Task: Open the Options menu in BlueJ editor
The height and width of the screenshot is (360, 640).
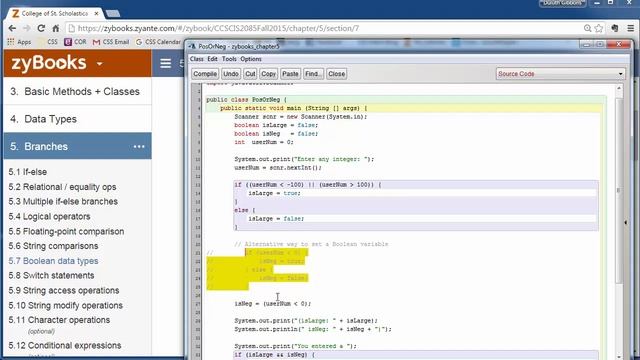Action: [251, 59]
